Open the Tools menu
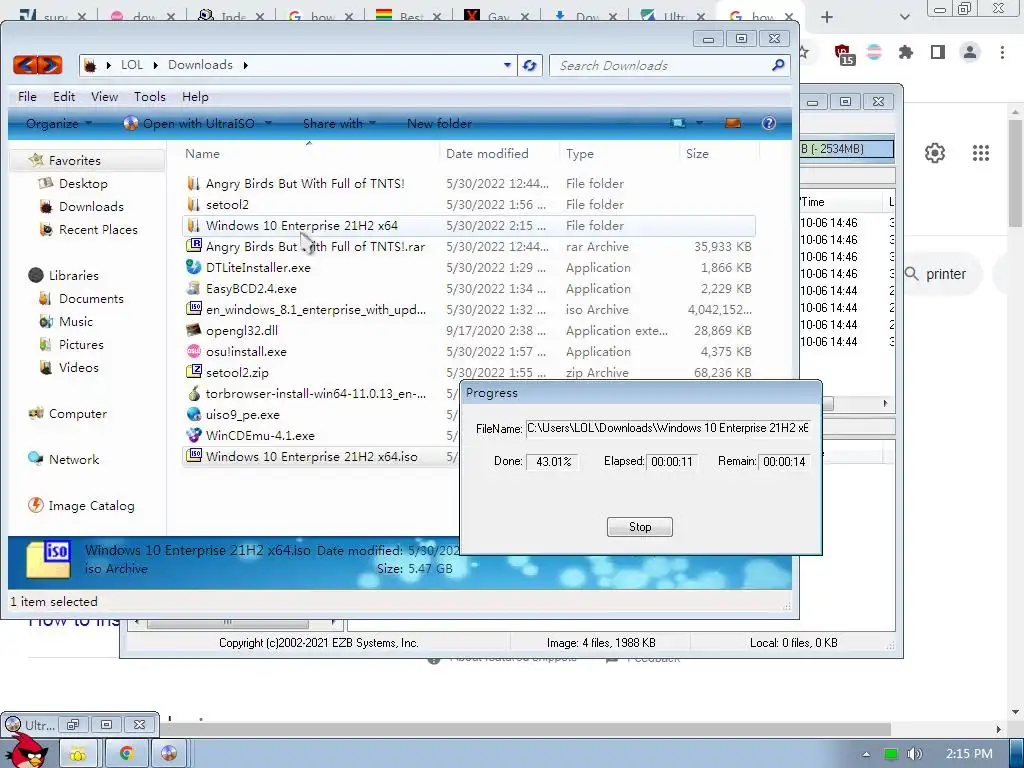Viewport: 1024px width, 768px height. tap(150, 97)
